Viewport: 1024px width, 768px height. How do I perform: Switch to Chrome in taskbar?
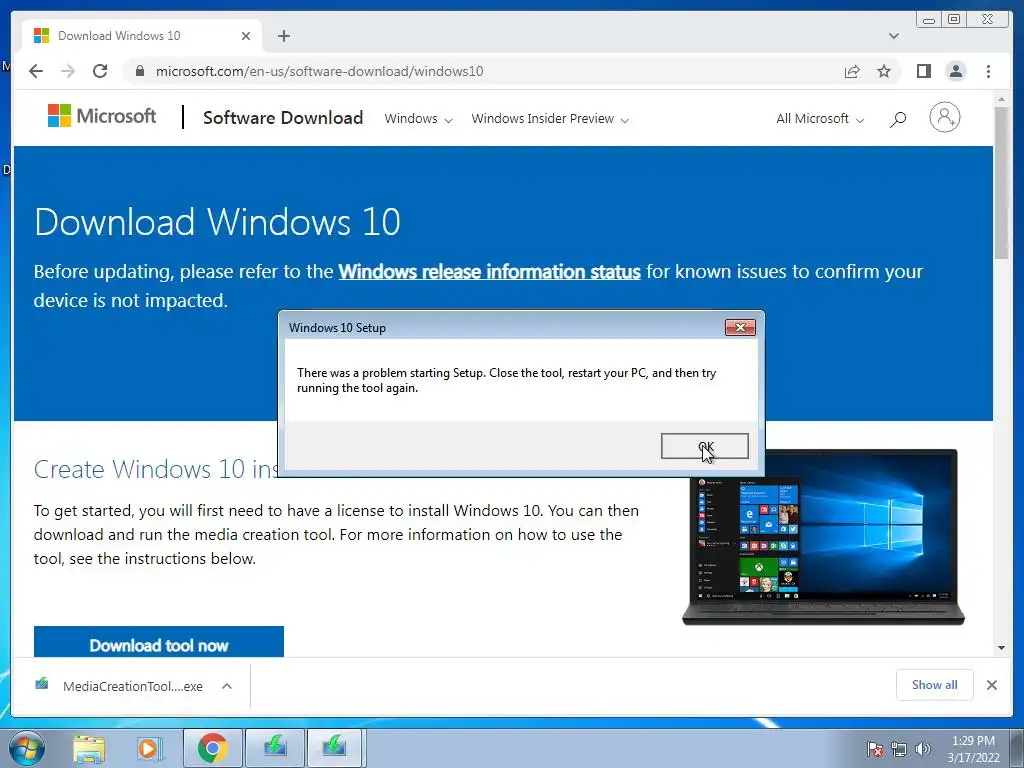(213, 748)
